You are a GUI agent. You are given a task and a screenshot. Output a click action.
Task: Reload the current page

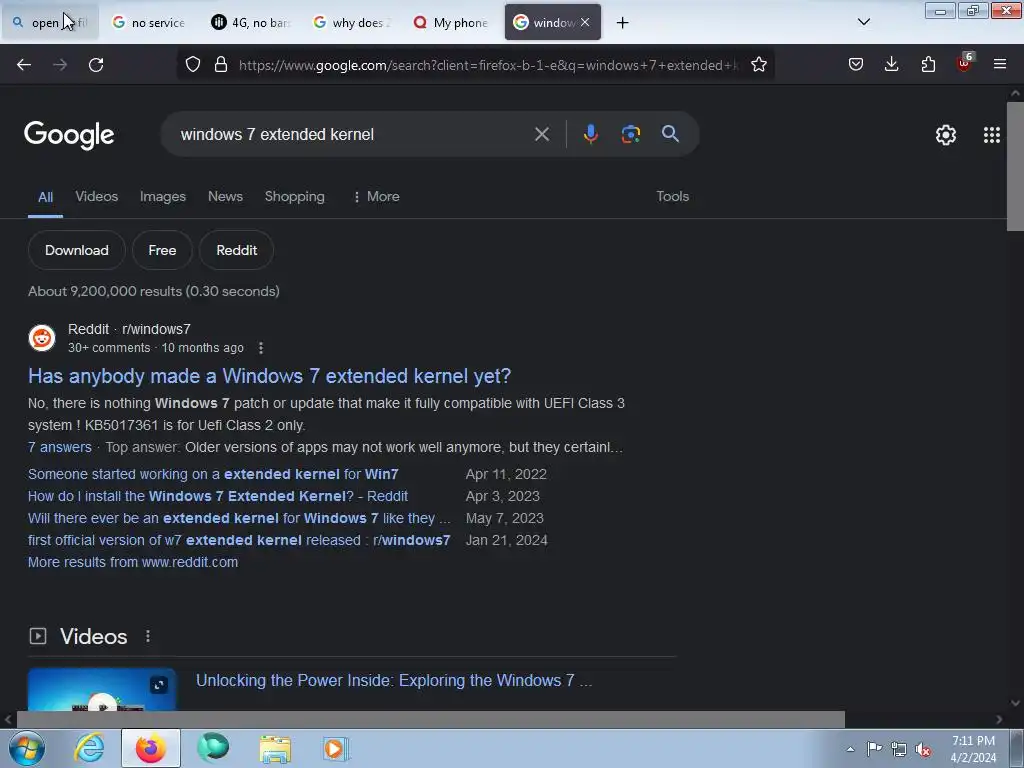tap(96, 65)
